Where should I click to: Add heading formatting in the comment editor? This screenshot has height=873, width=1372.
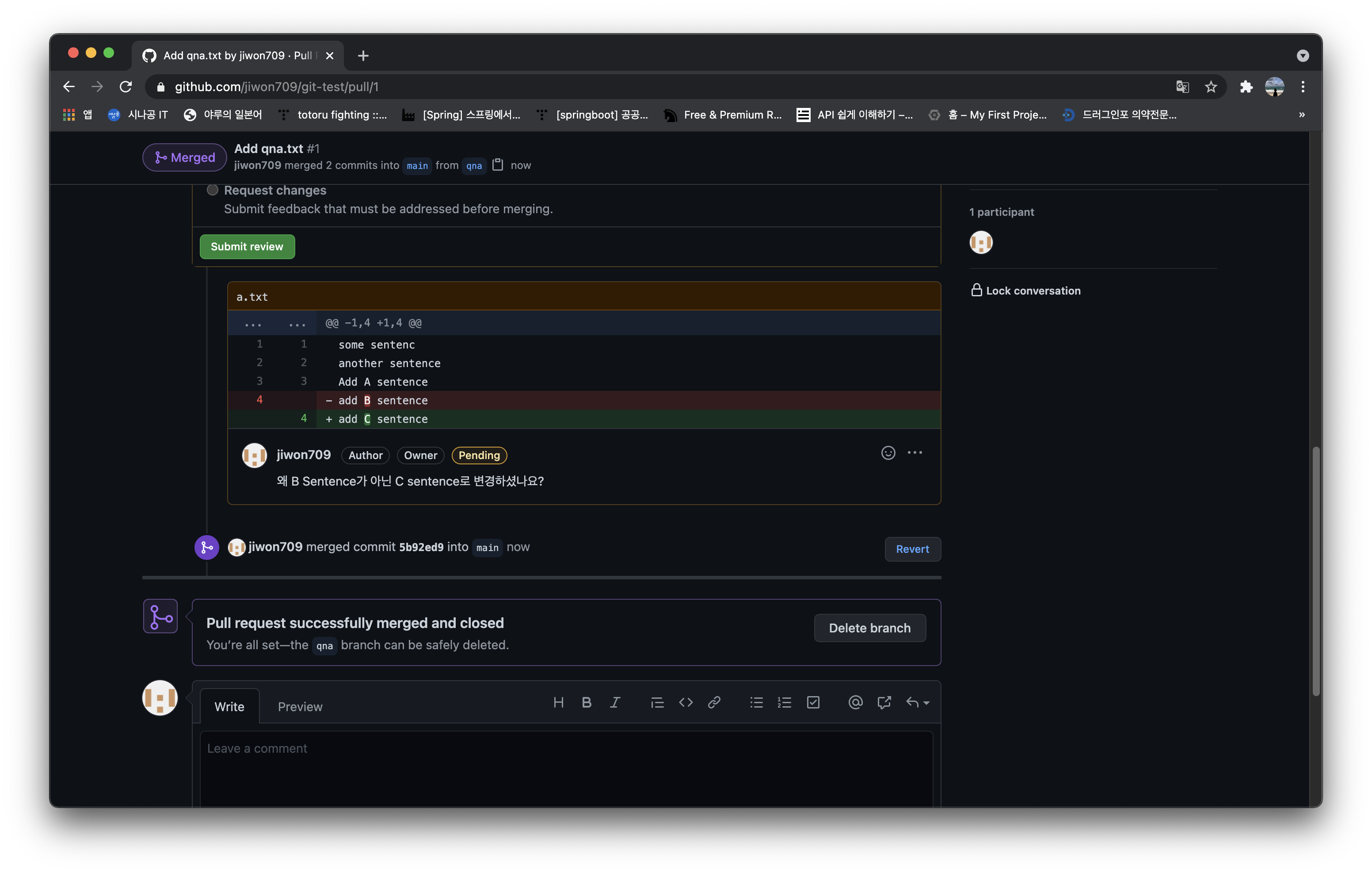(558, 702)
